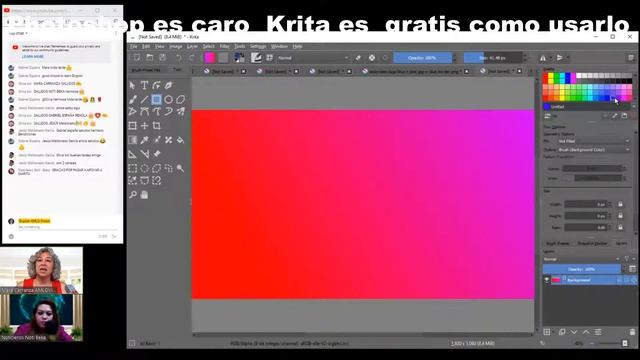Select the Zoom magnifier tool
The image size is (640, 360).
coord(132,195)
